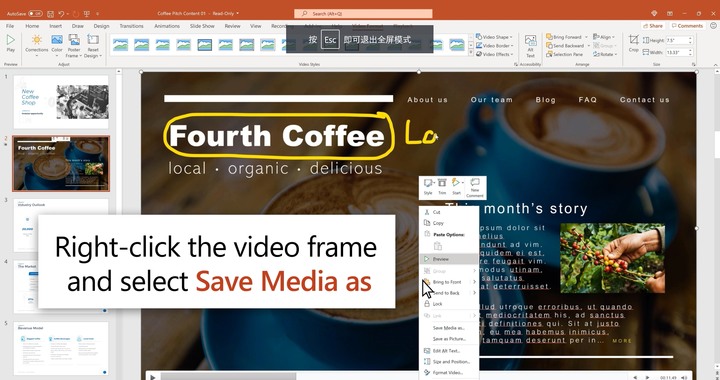Open the File menu
The height and width of the screenshot is (380, 720).
10,26
